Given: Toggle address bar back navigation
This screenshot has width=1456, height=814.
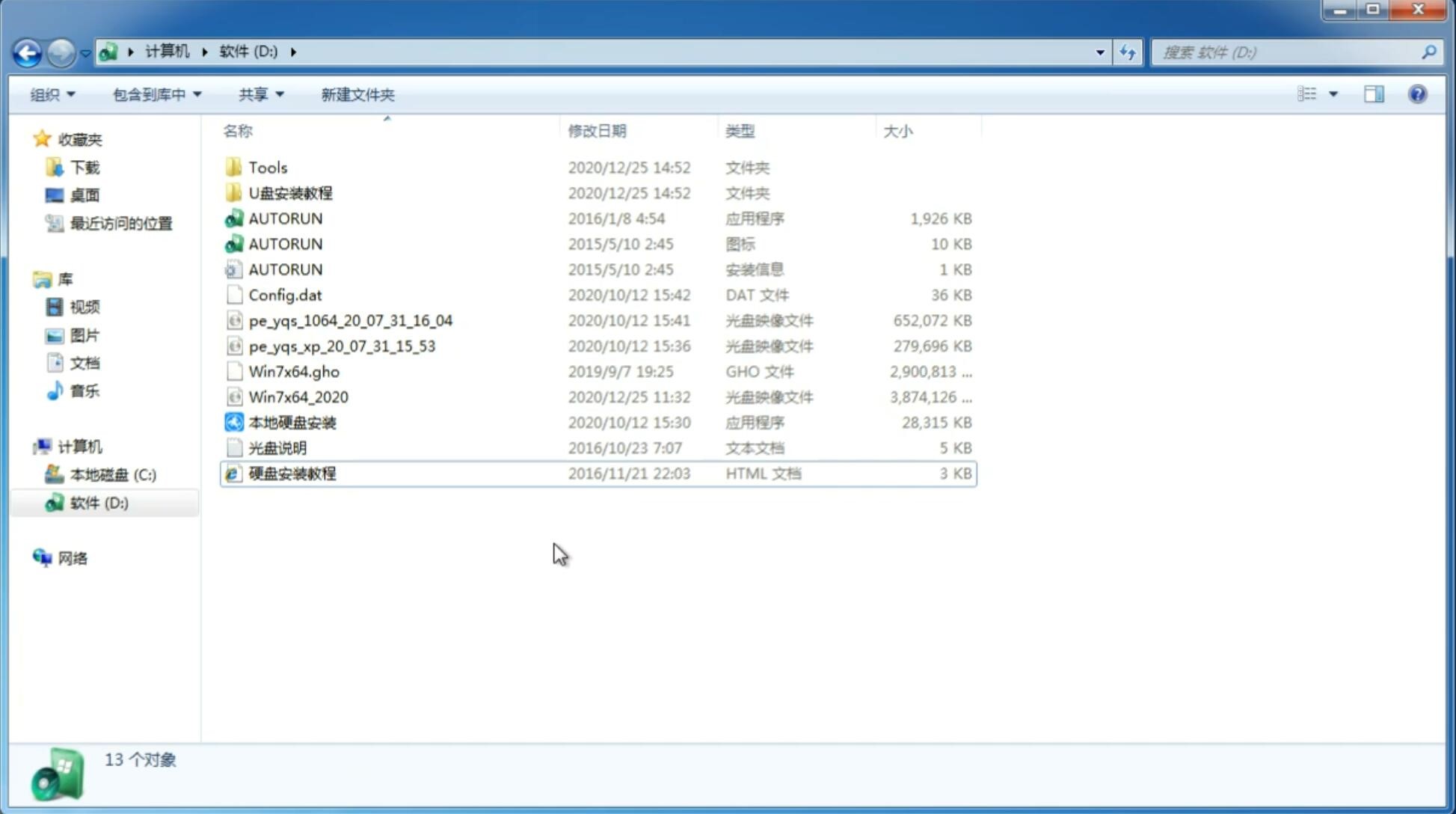Looking at the screenshot, I should click(x=26, y=51).
